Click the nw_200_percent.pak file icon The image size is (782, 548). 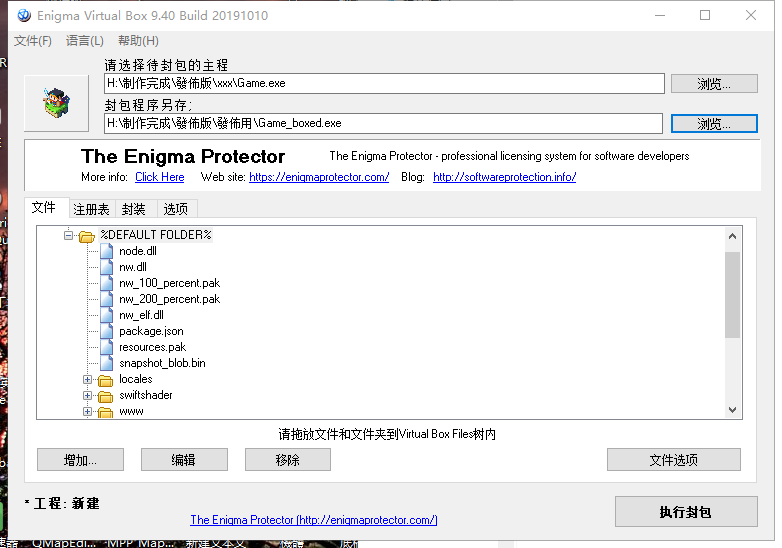106,299
